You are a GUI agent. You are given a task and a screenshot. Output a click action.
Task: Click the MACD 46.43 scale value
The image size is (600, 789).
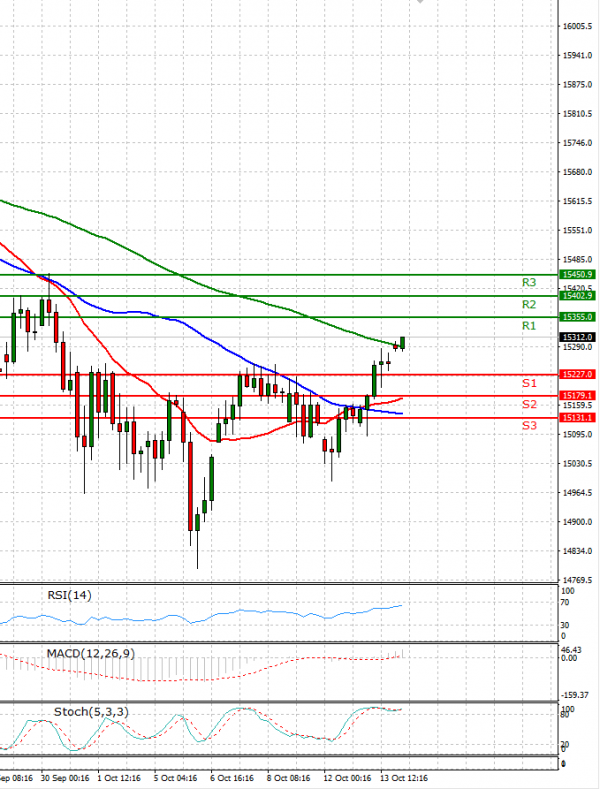(x=571, y=650)
